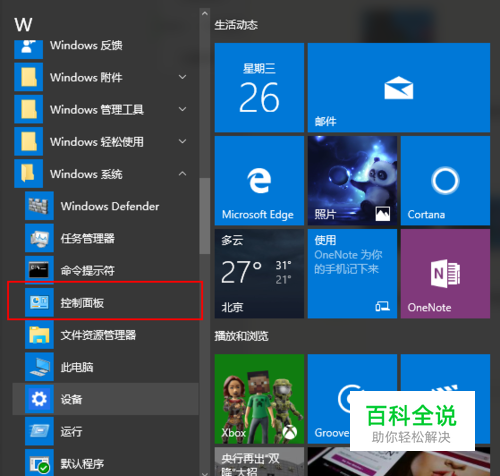Open 任务管理器 using its icon
The height and width of the screenshot is (476, 500).
pos(39,238)
